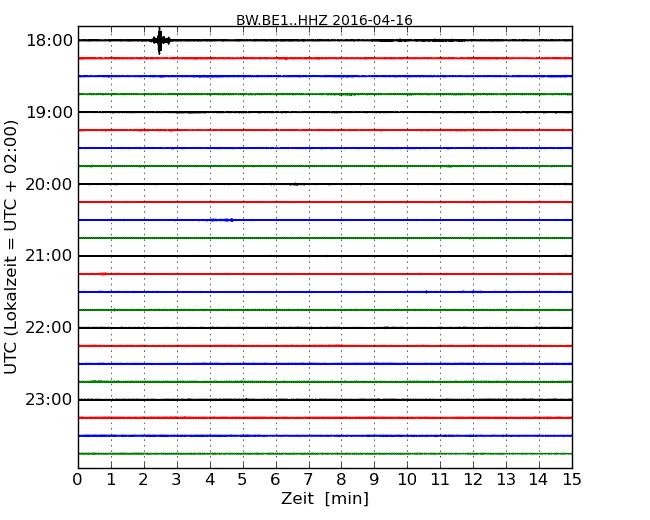Click the 19:00 time label
This screenshot has height=520, width=650.
(49, 112)
